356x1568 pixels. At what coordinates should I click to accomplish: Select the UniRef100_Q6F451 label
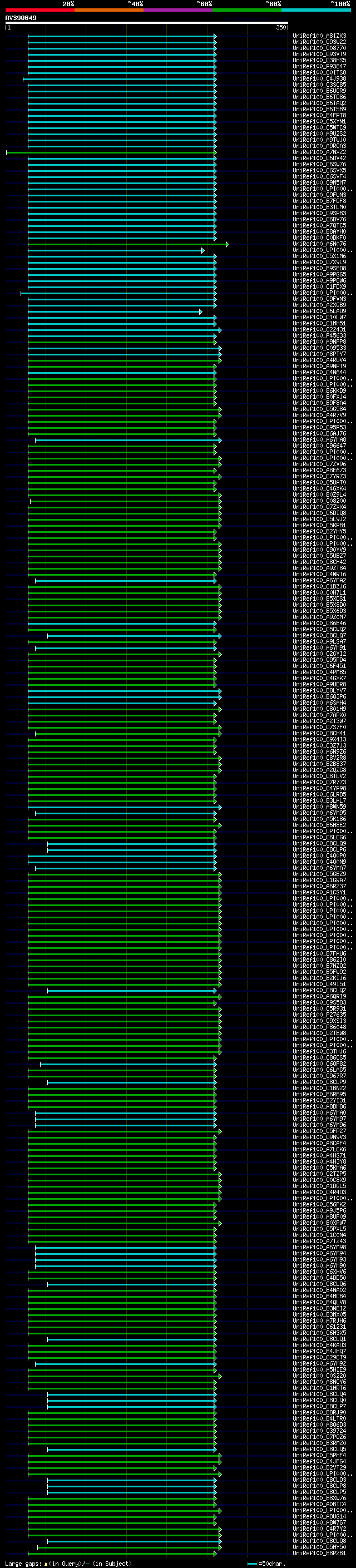click(x=319, y=666)
